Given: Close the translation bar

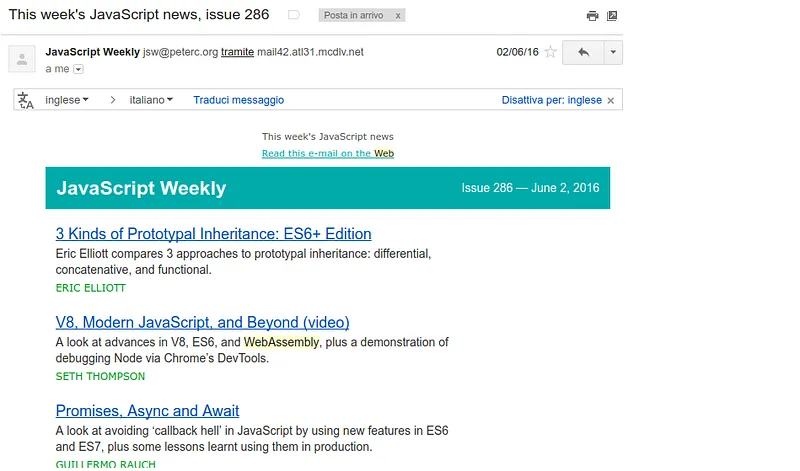Looking at the screenshot, I should pyautogui.click(x=612, y=100).
